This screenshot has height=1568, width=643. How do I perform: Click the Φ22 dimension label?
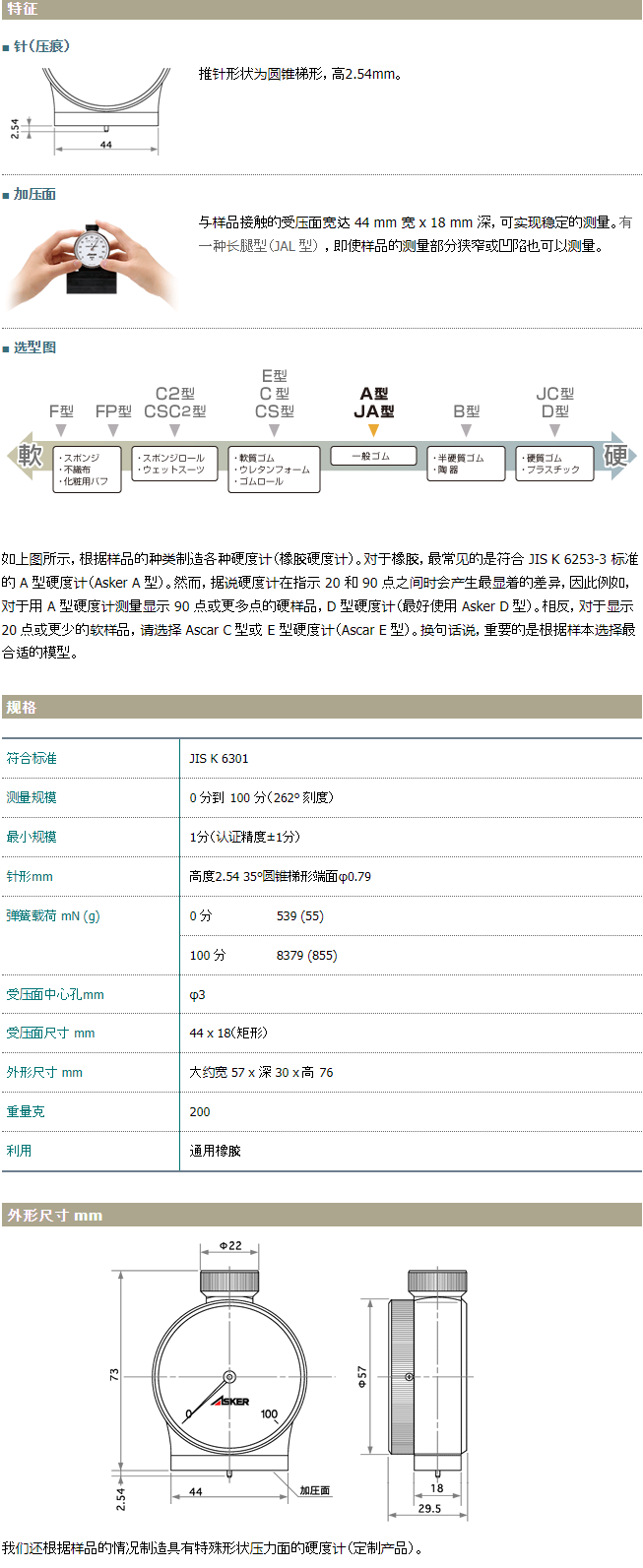230,1245
